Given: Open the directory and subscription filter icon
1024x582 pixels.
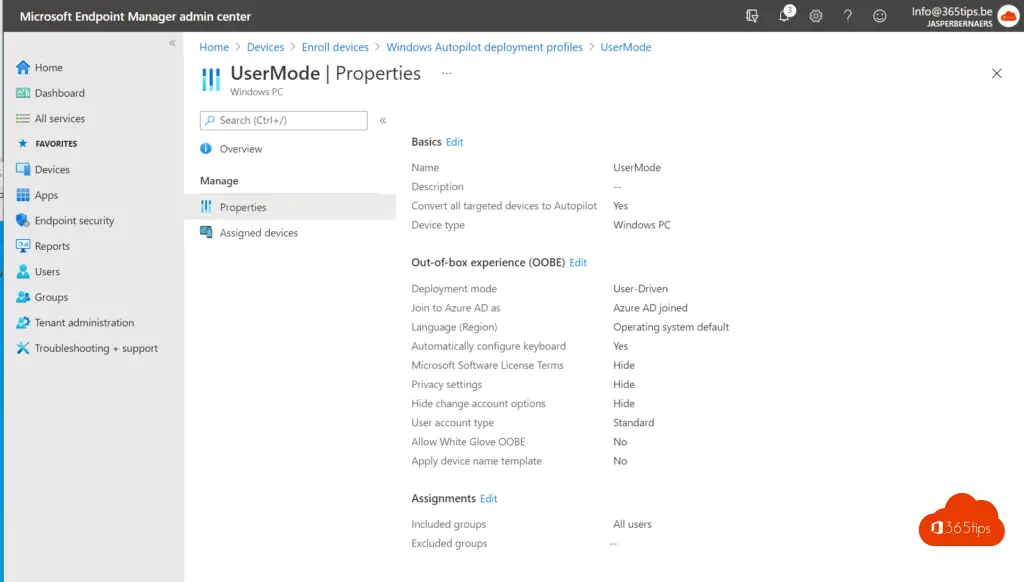Looking at the screenshot, I should point(752,16).
